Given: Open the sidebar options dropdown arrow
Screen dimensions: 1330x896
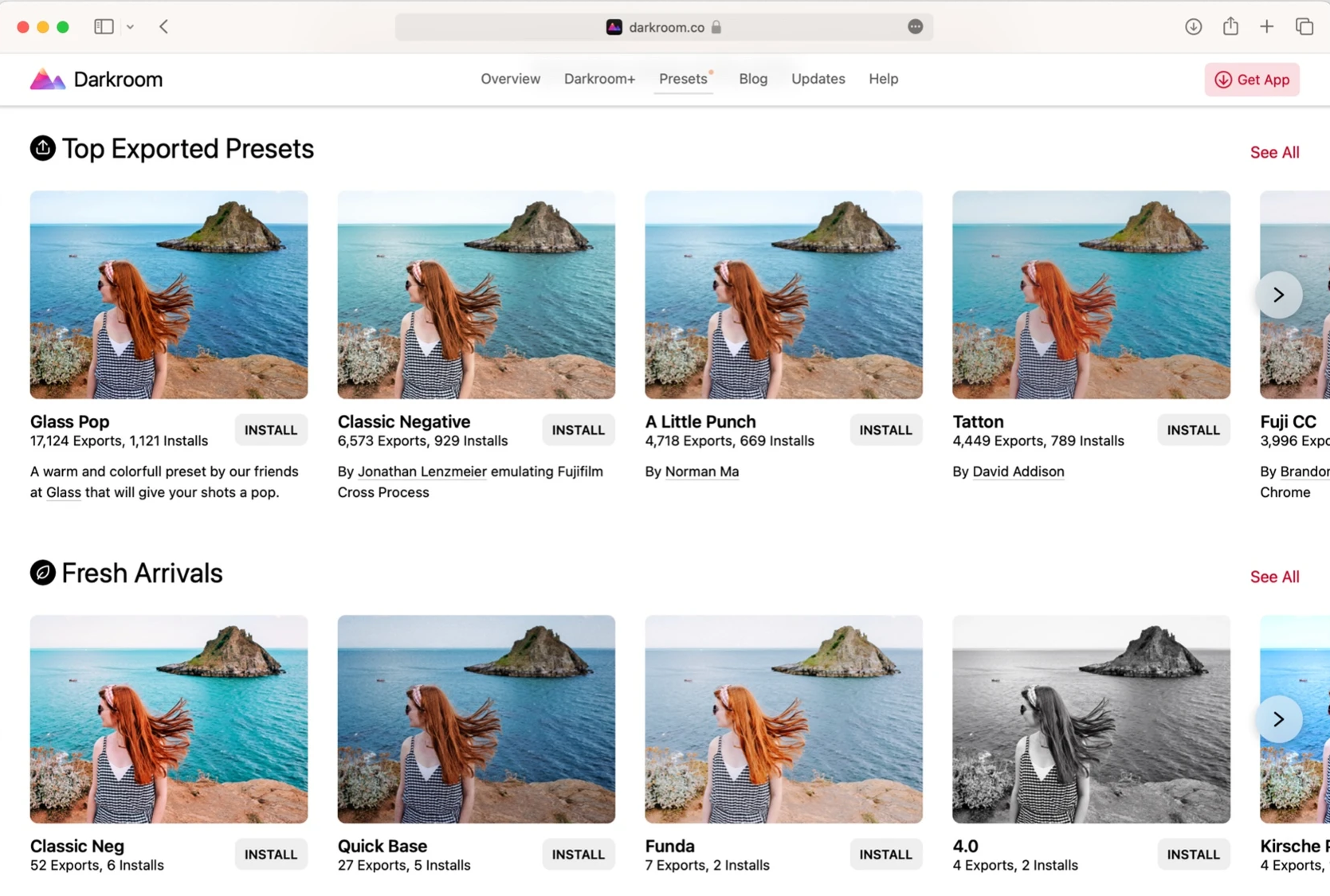Looking at the screenshot, I should click(130, 27).
